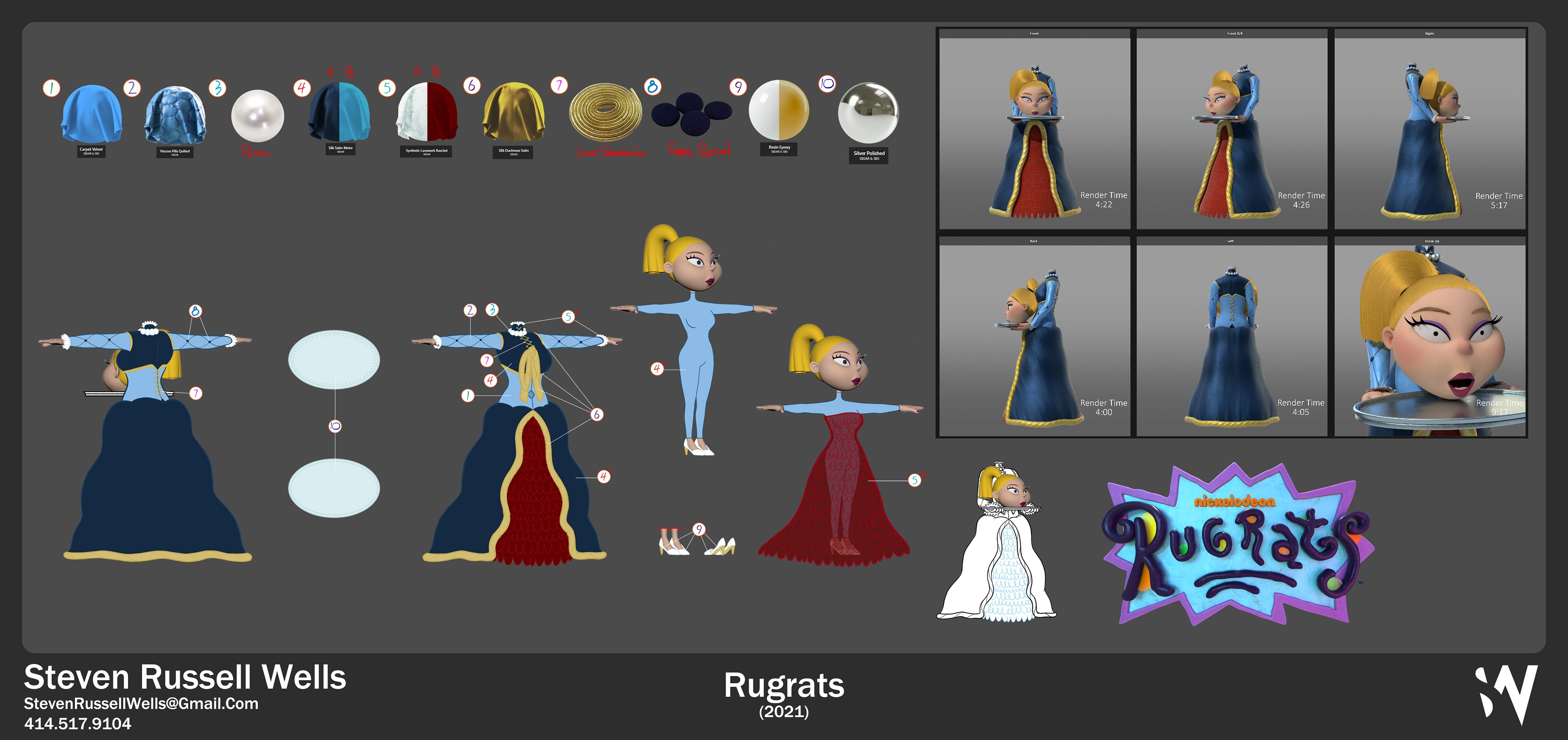Select the Silk Satin Moire fabric swatch
Screen dimensions: 1568x740
coord(340,112)
